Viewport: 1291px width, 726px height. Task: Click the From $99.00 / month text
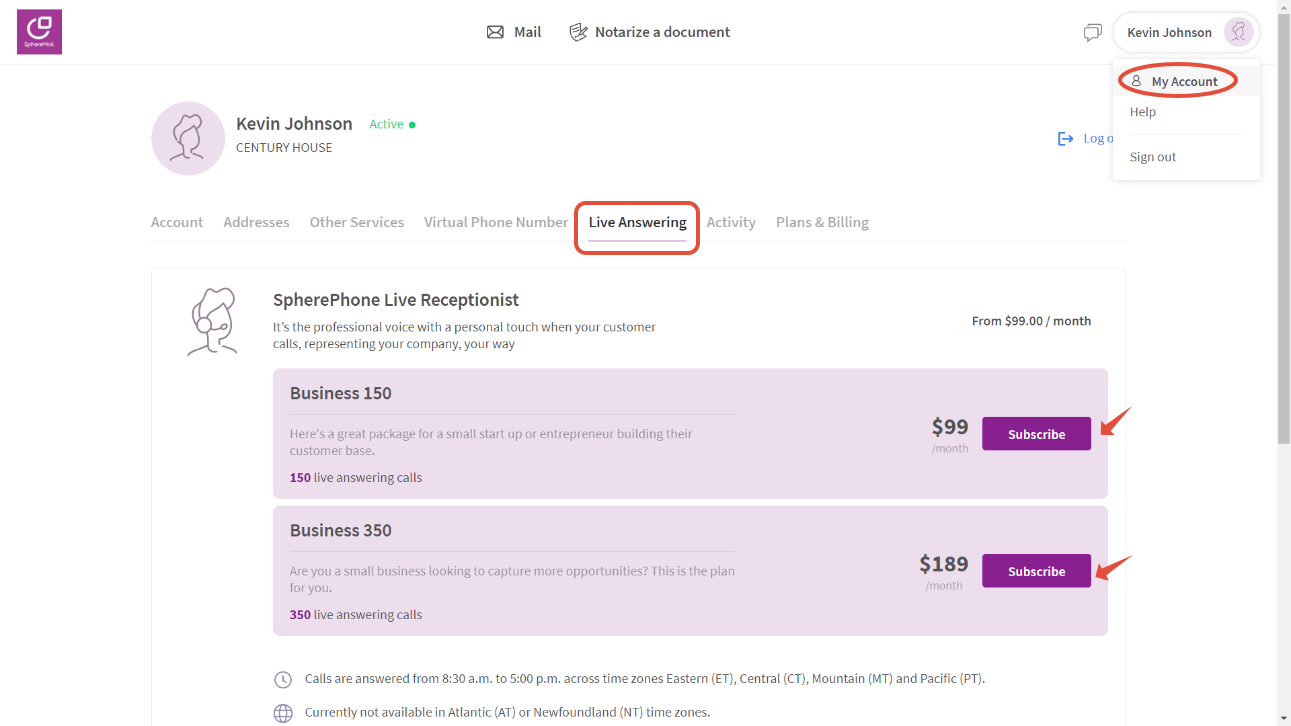[1031, 321]
